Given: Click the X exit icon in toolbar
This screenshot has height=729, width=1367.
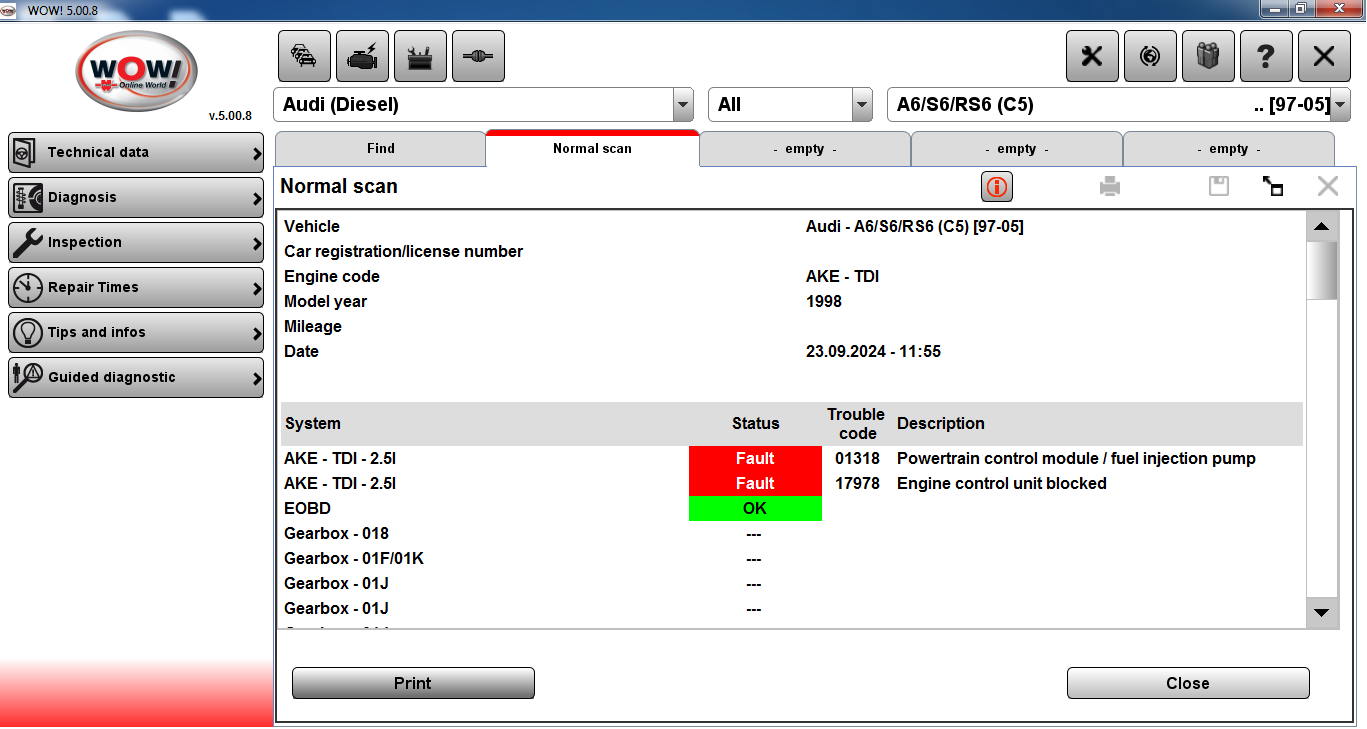Looking at the screenshot, I should [1324, 56].
